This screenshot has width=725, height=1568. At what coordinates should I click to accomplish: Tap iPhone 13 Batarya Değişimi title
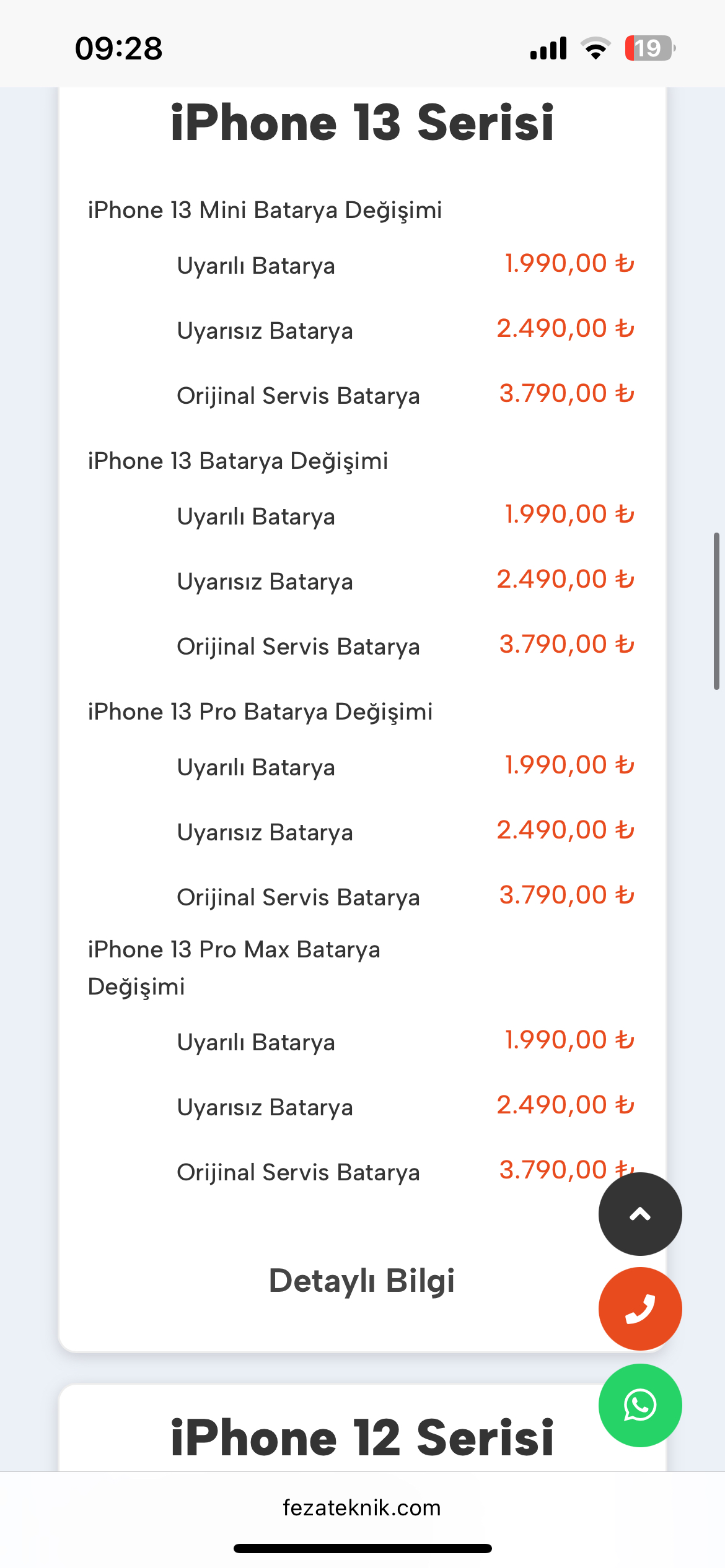[238, 461]
